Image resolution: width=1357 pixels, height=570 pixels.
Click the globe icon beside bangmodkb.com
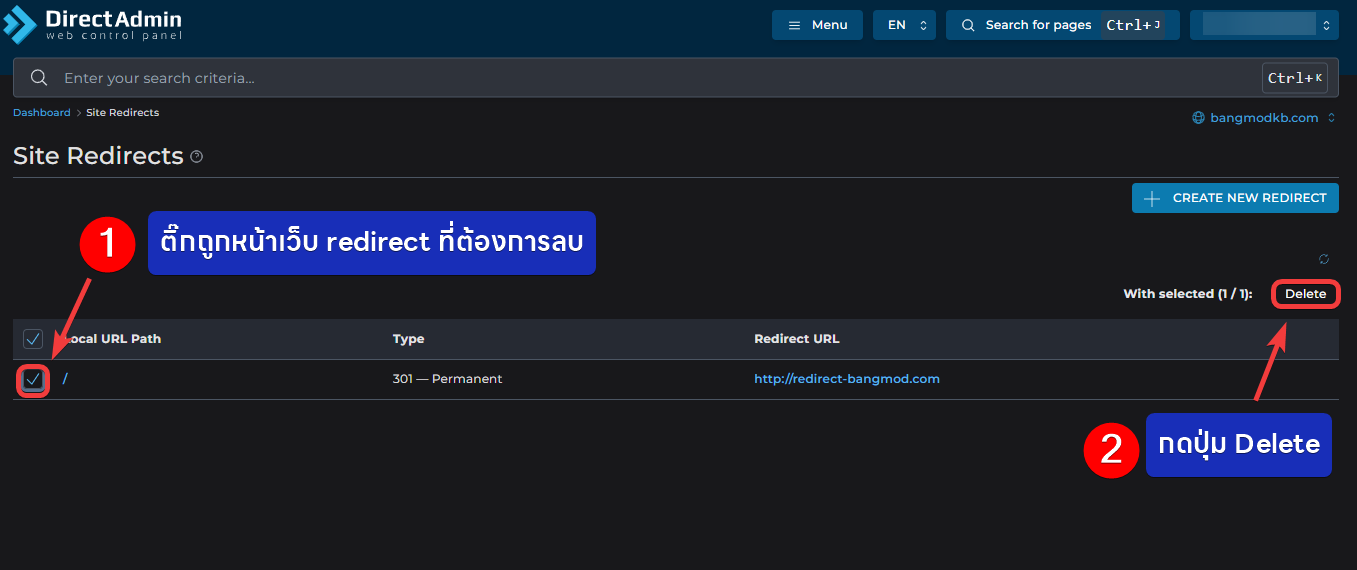pyautogui.click(x=1198, y=118)
